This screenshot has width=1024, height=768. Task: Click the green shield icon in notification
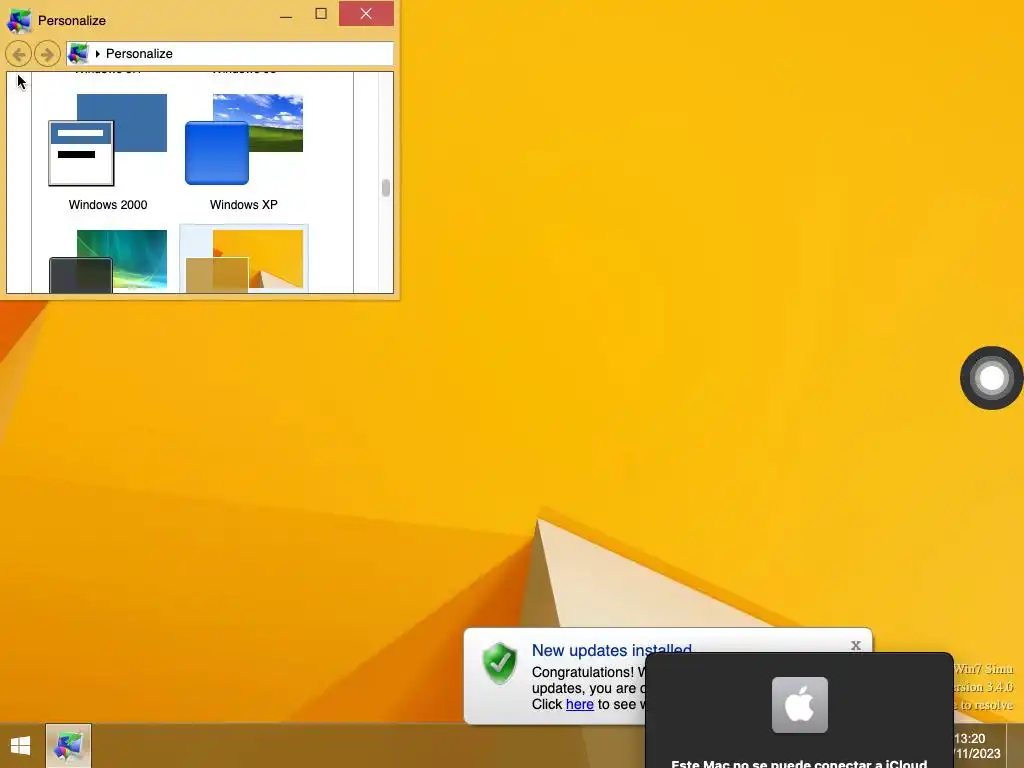500,664
